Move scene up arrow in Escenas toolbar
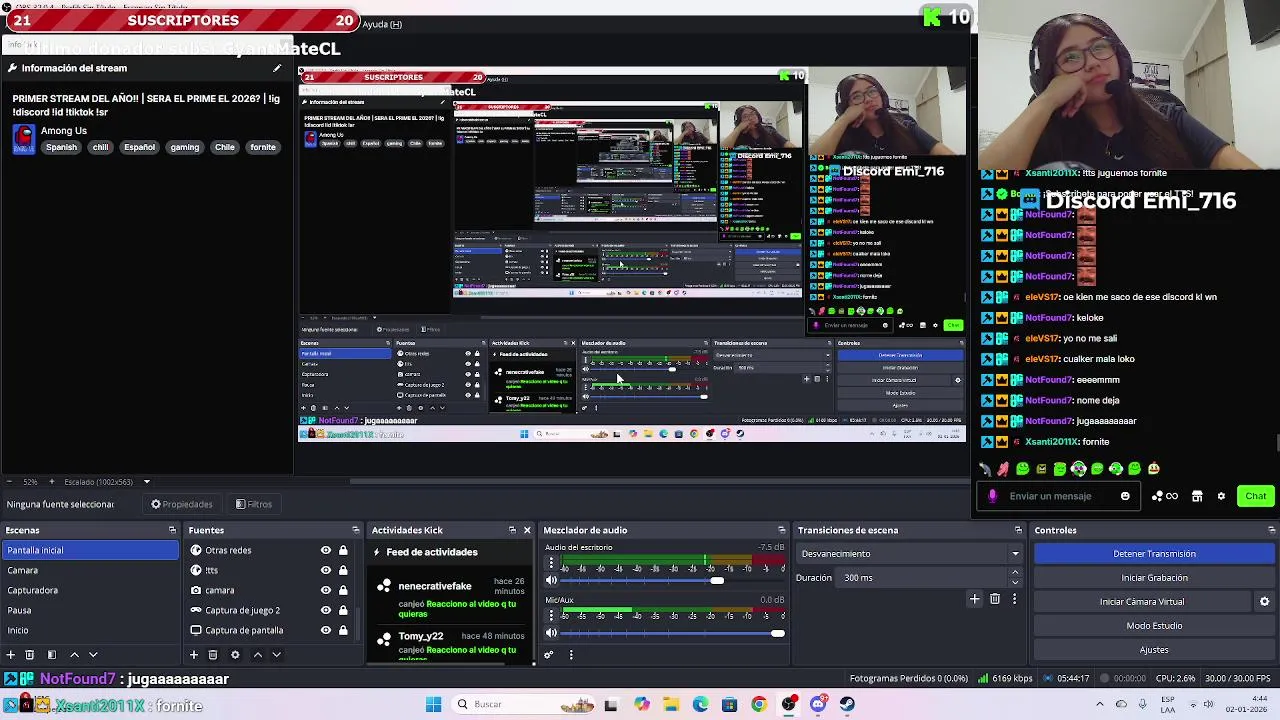Screen dimensions: 1280x720 (74, 655)
